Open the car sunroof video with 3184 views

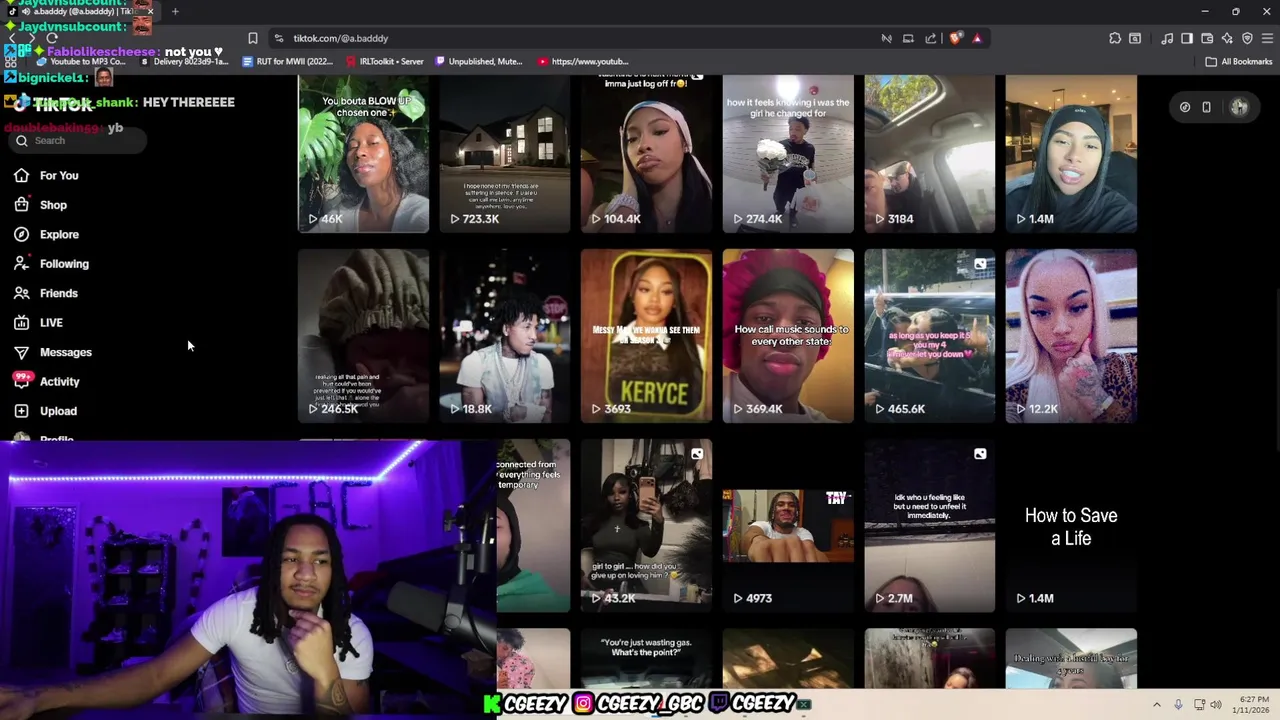coord(930,154)
